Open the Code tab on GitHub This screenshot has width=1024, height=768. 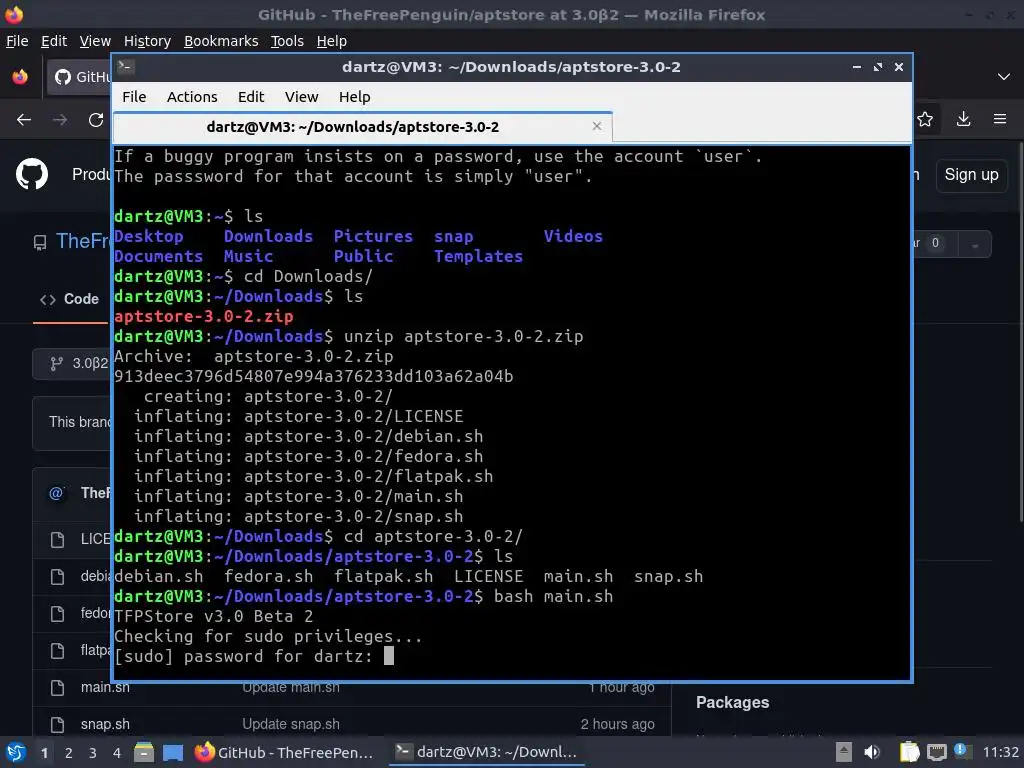point(70,299)
